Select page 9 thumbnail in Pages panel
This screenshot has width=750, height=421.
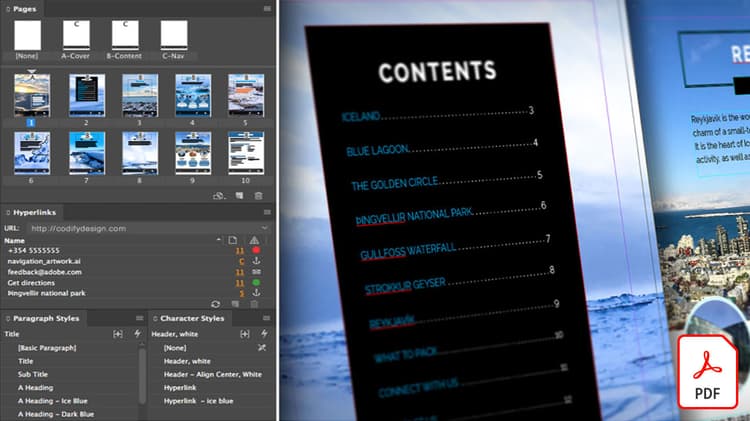(193, 153)
